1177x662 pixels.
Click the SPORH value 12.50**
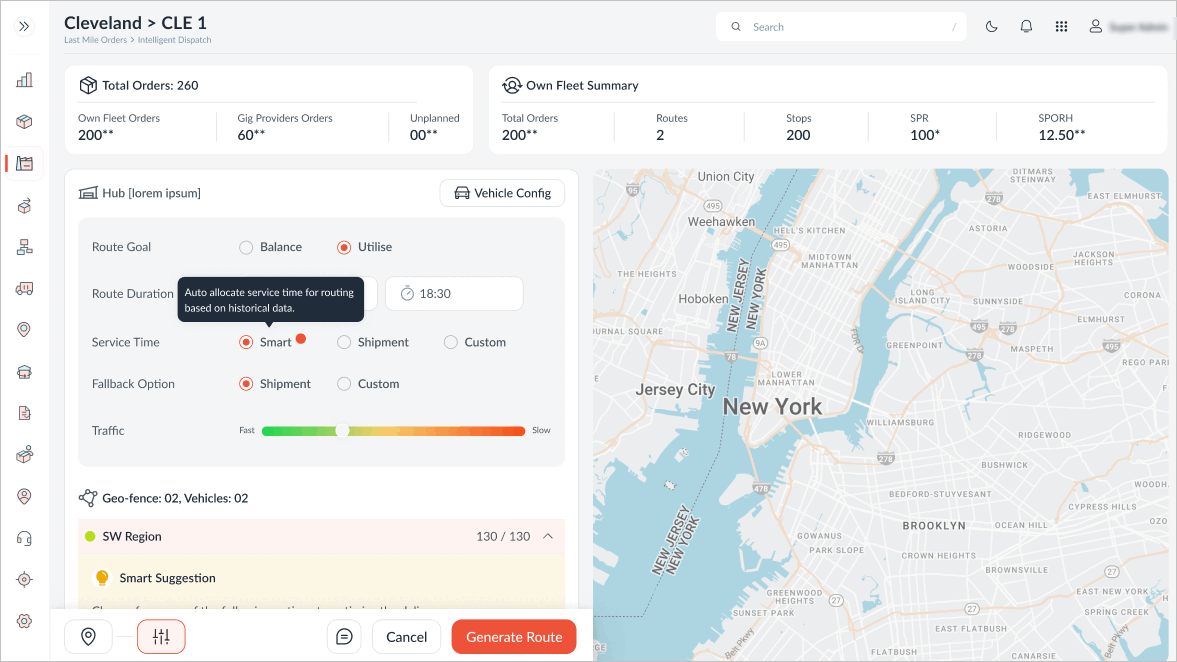pos(1061,135)
